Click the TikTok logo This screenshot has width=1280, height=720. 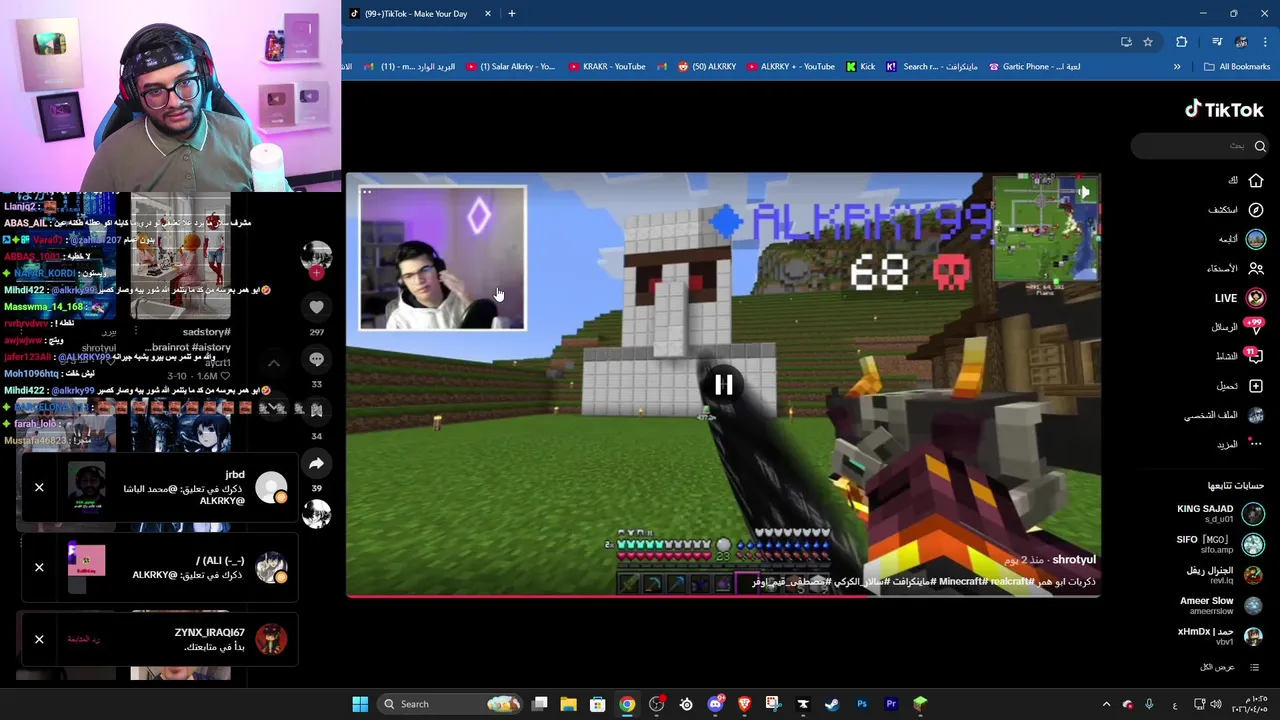[x=1224, y=109]
